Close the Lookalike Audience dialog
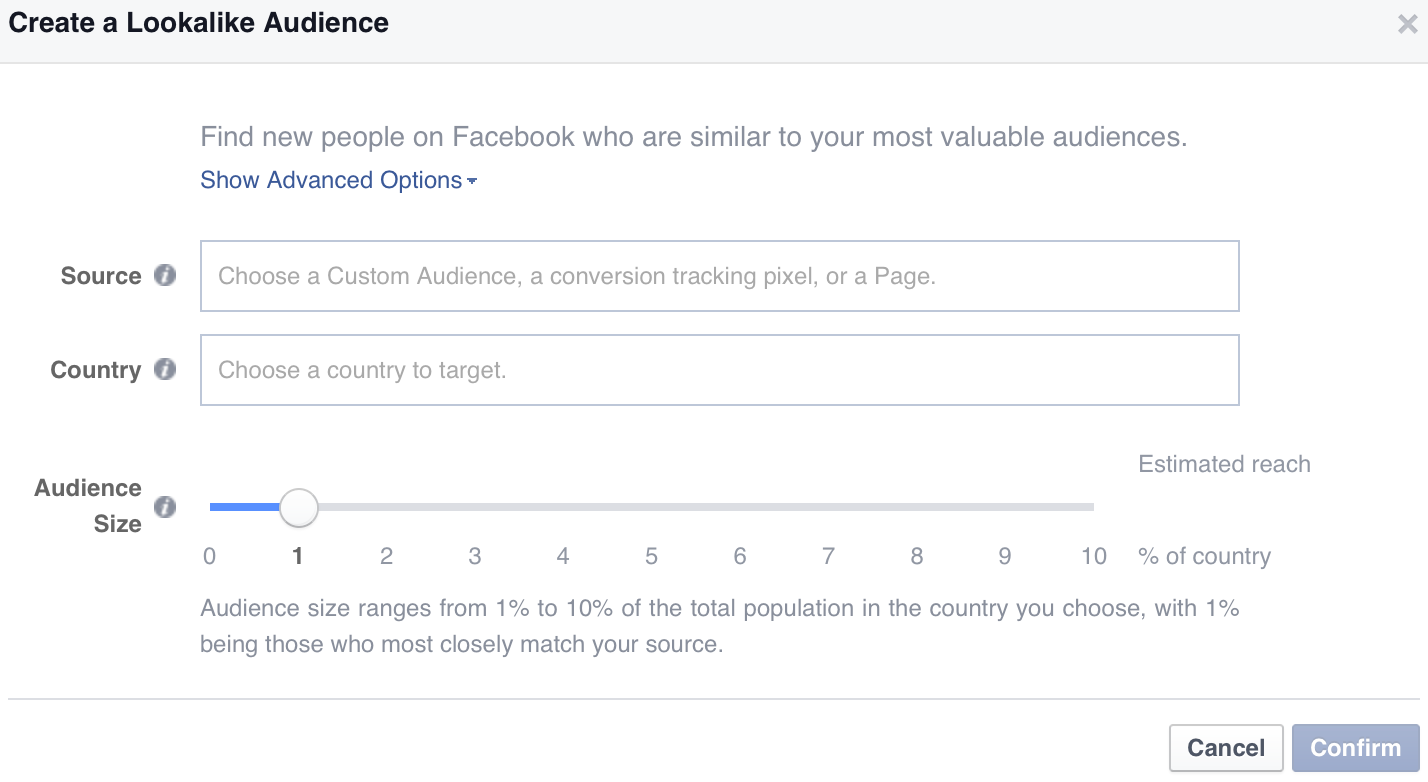The width and height of the screenshot is (1428, 782). point(1407,25)
